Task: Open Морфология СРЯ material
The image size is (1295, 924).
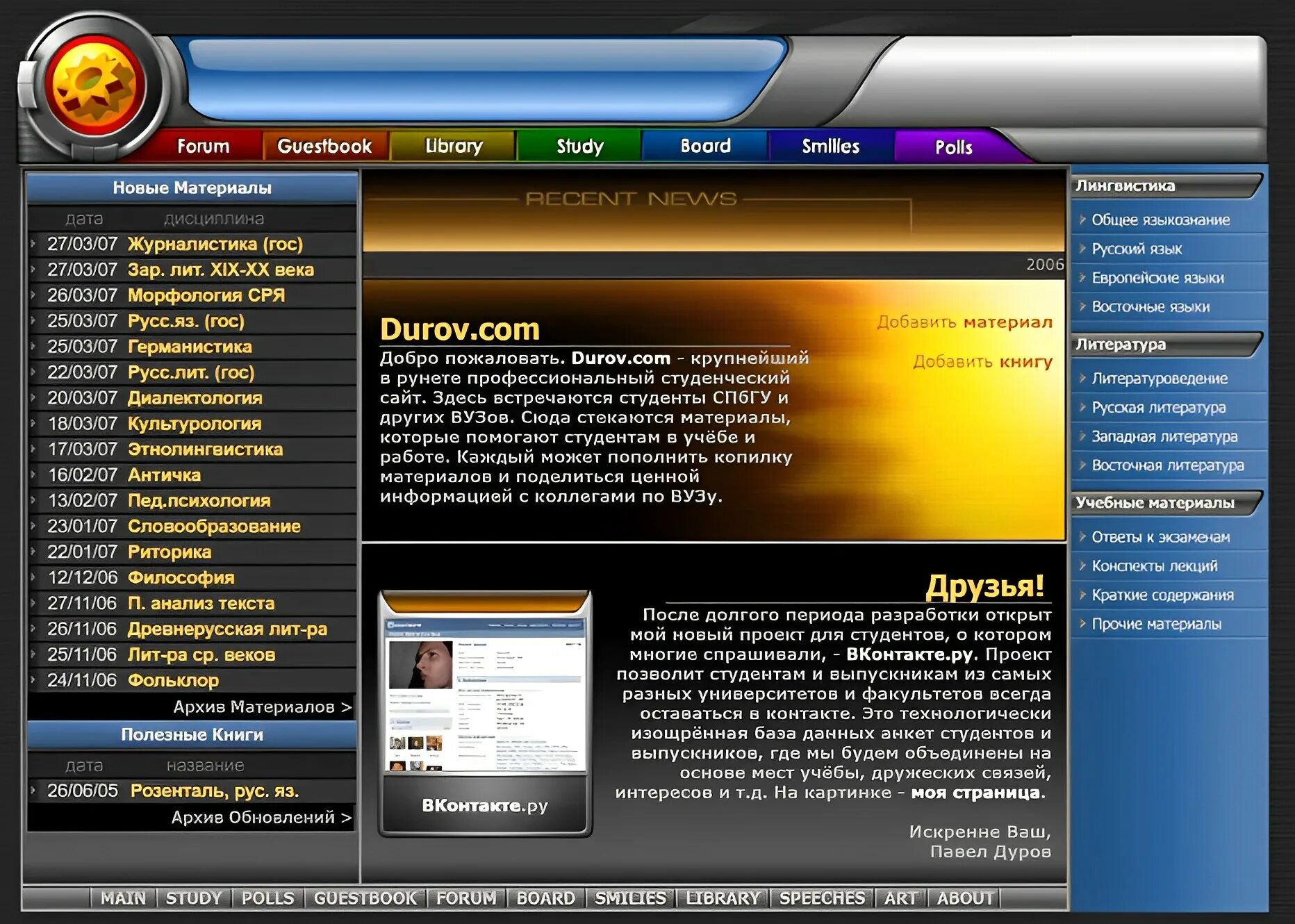Action: 206,295
